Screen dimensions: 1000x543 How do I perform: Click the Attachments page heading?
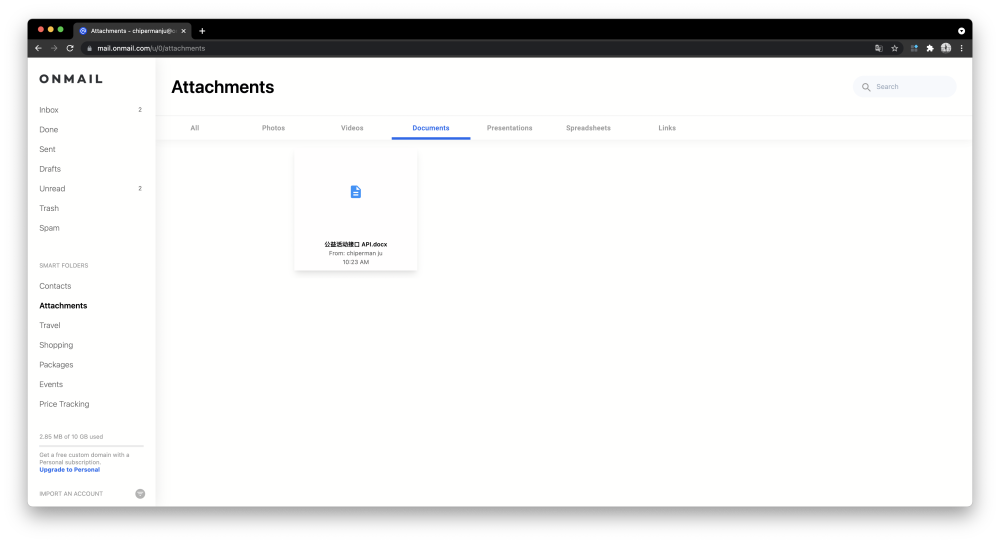(223, 87)
